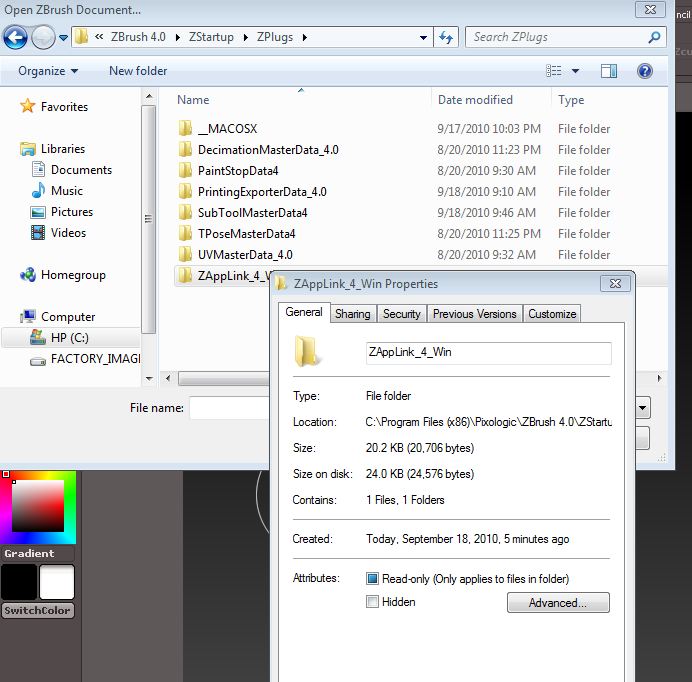Screen dimensions: 692x682
Task: Select the PrintingExporterData_4.0 folder
Action: click(x=253, y=192)
